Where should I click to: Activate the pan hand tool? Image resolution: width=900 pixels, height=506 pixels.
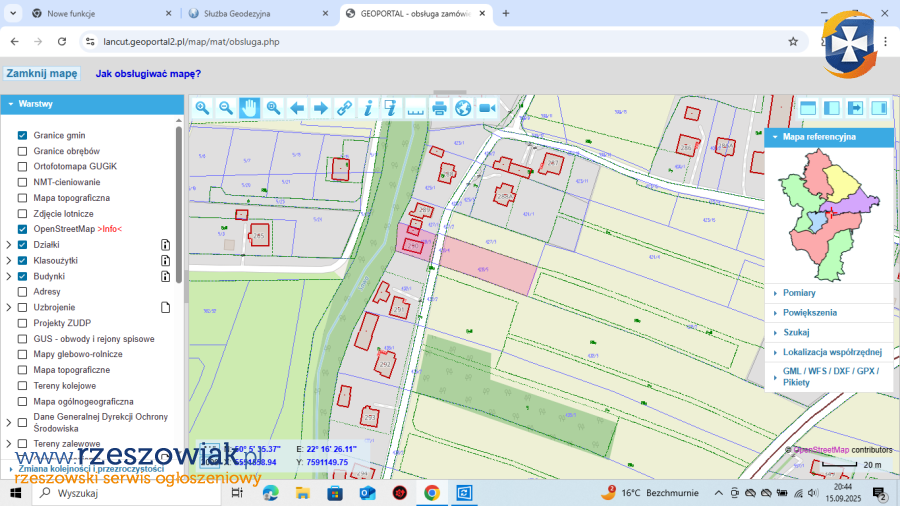coord(249,108)
